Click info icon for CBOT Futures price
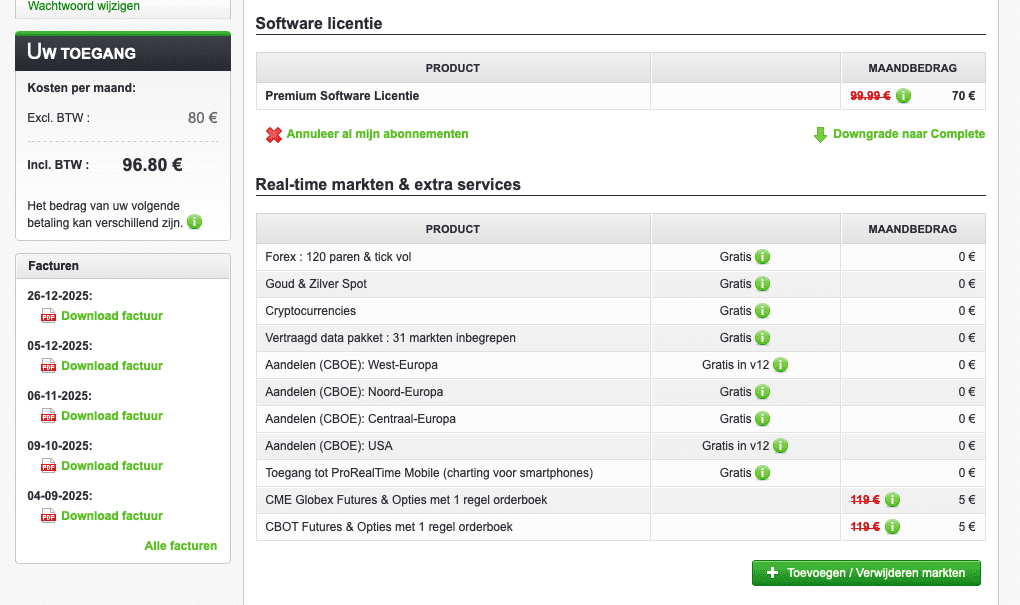 (892, 527)
